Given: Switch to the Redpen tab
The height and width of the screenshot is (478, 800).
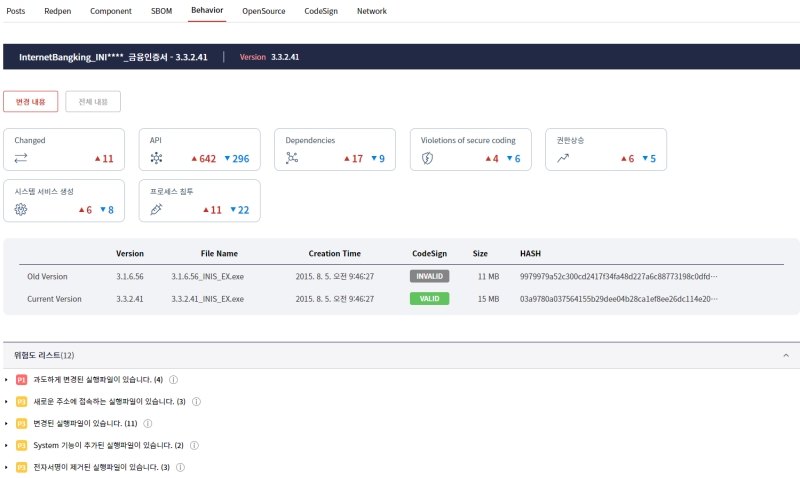Looking at the screenshot, I should point(58,11).
